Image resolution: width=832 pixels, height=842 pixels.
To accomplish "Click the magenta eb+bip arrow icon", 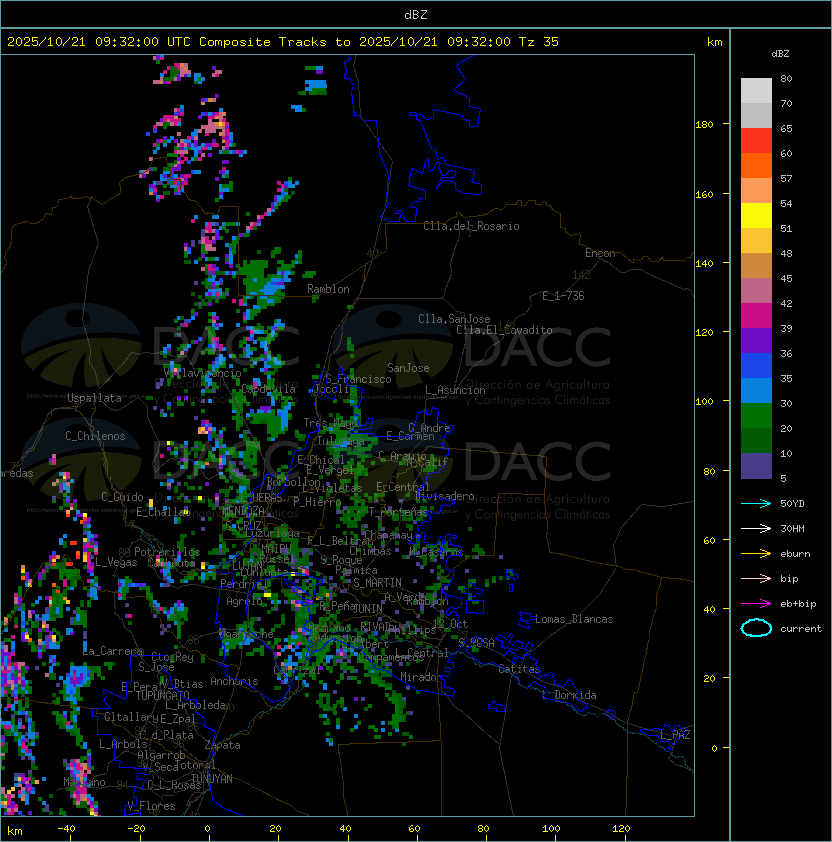I will click(x=756, y=604).
